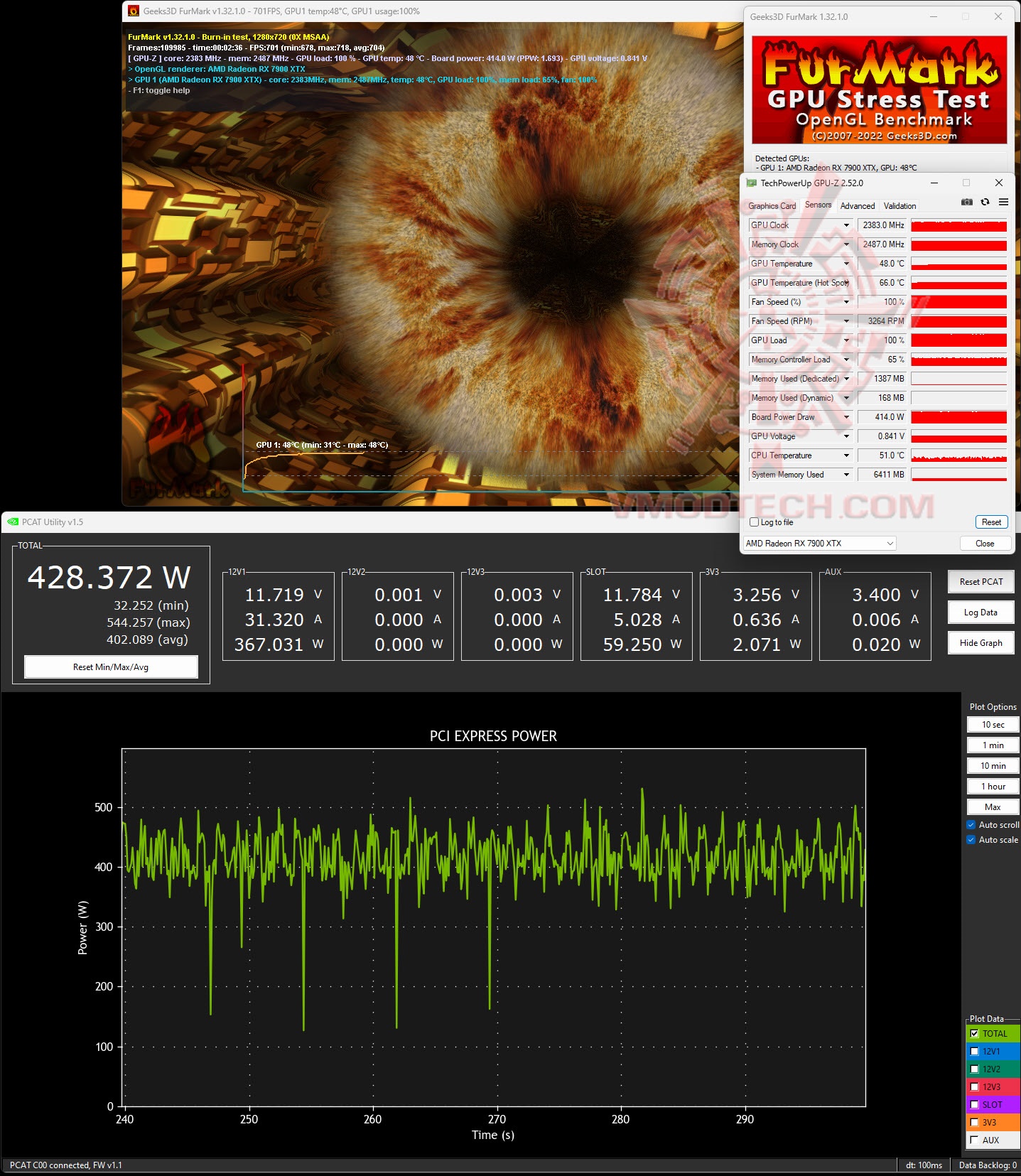Click Reset Min/Max/Avg button
Image resolution: width=1021 pixels, height=1176 pixels.
click(111, 667)
